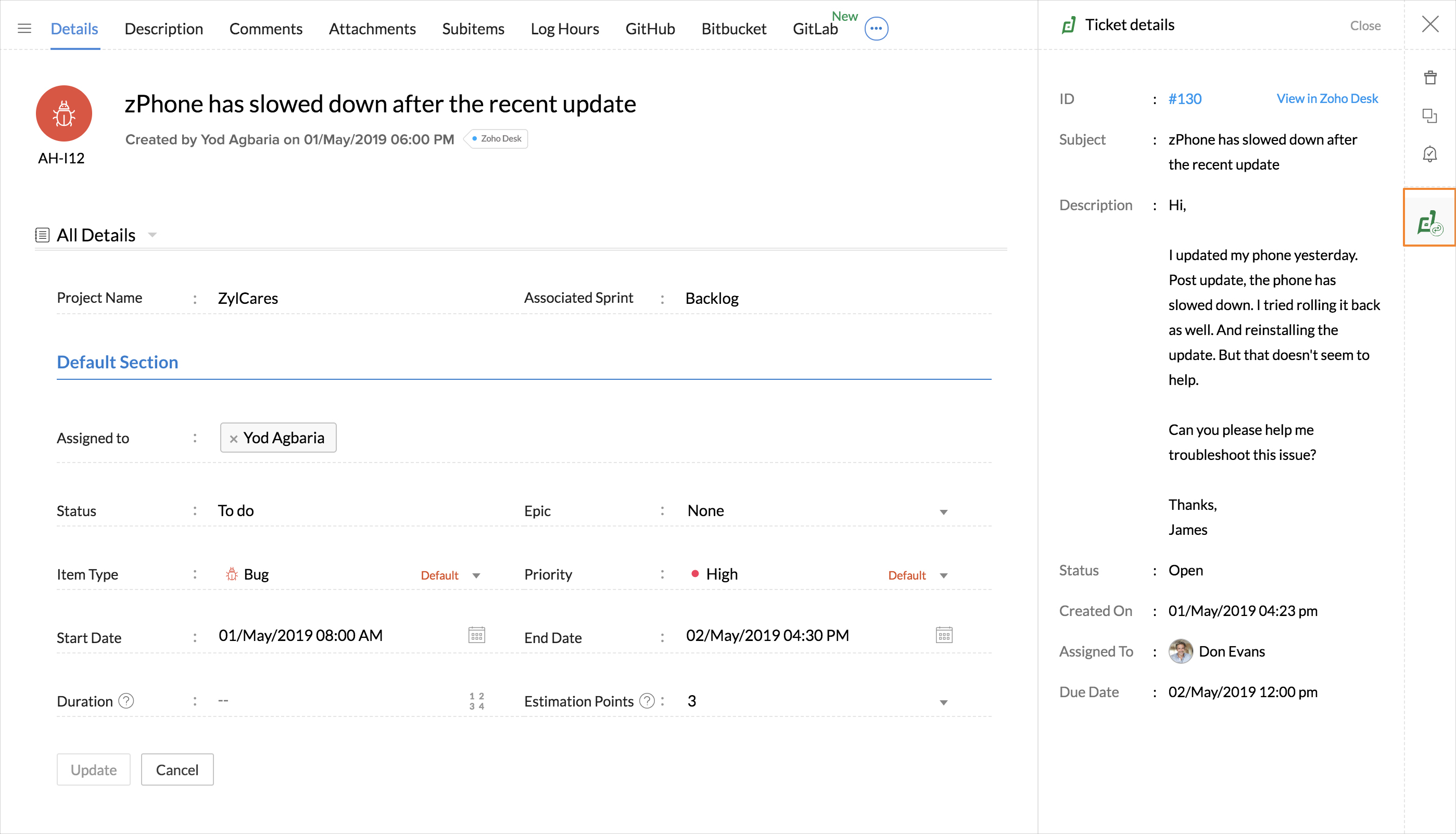Open the Item Type dropdown arrow

(x=476, y=575)
